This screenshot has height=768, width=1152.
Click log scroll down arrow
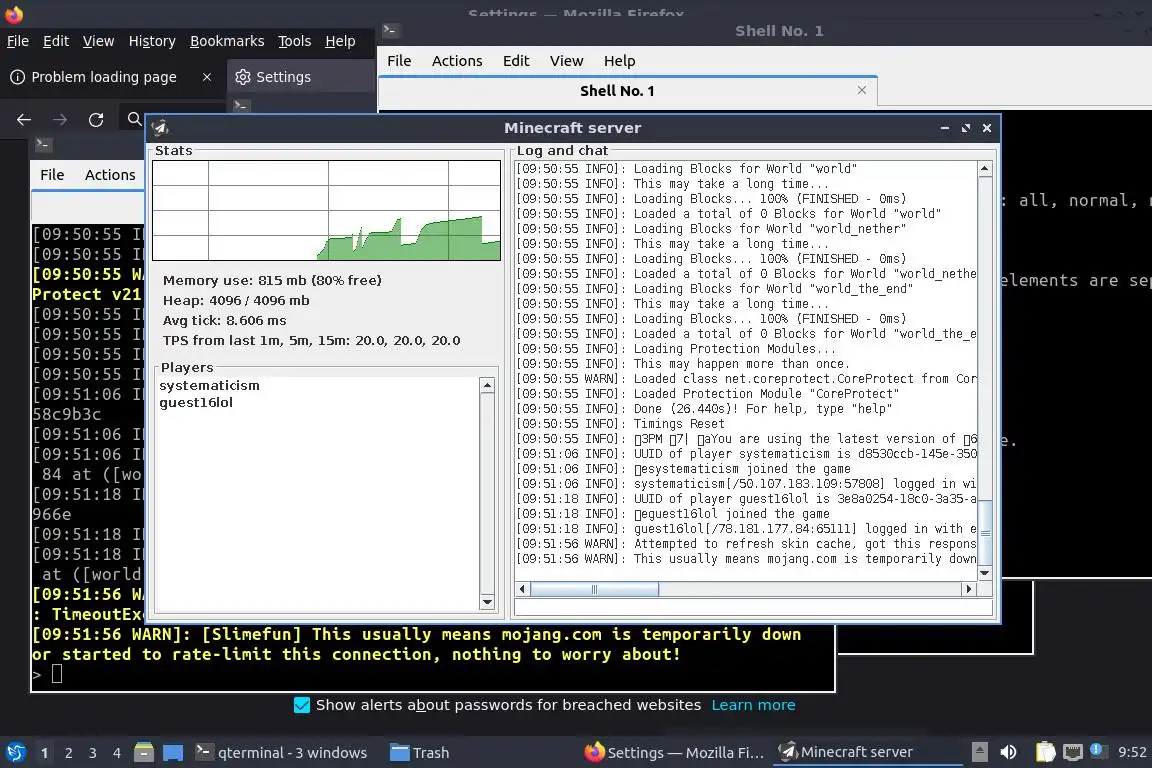click(984, 573)
